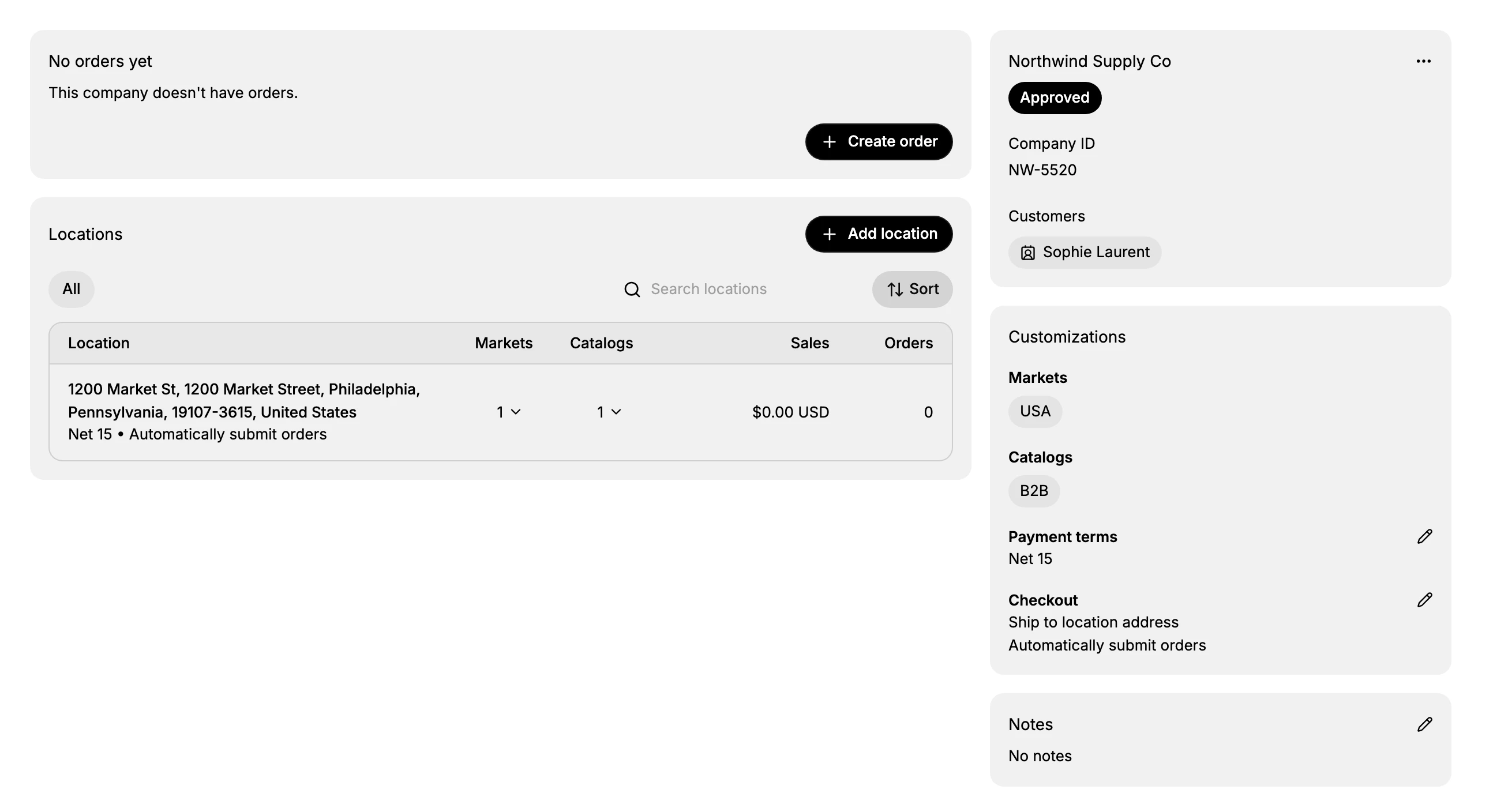The width and height of the screenshot is (1493, 812).
Task: Edit Checkout settings with pencil icon
Action: coord(1424,600)
